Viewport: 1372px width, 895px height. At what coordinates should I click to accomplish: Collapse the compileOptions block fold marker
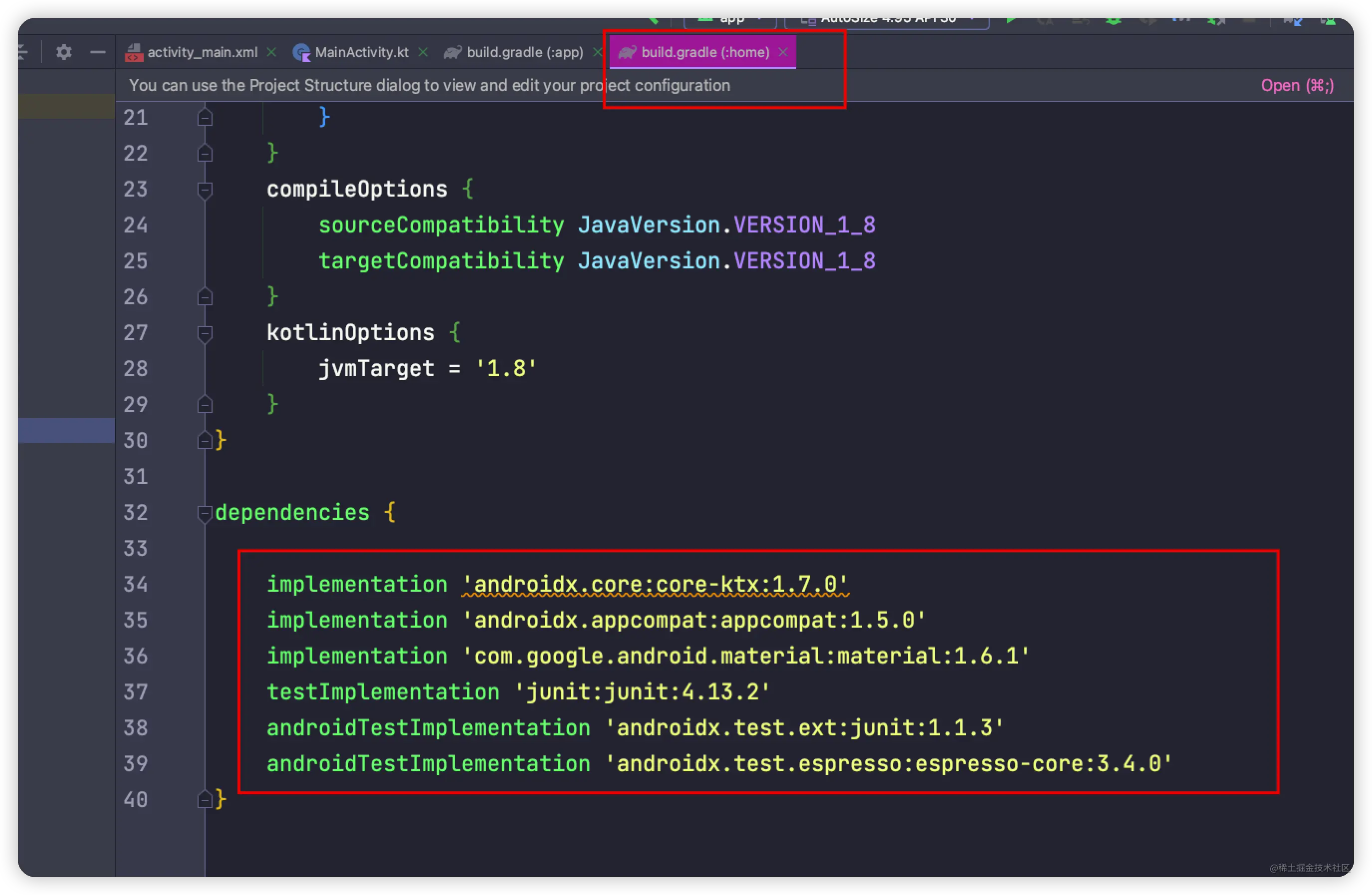[x=205, y=189]
